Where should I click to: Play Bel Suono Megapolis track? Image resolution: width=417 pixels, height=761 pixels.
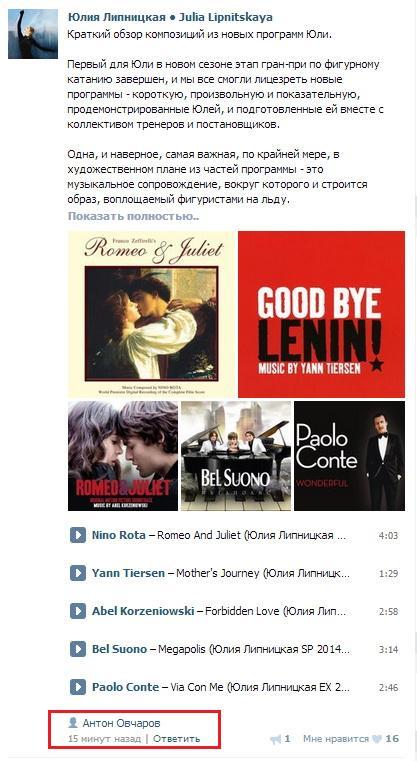(x=78, y=649)
